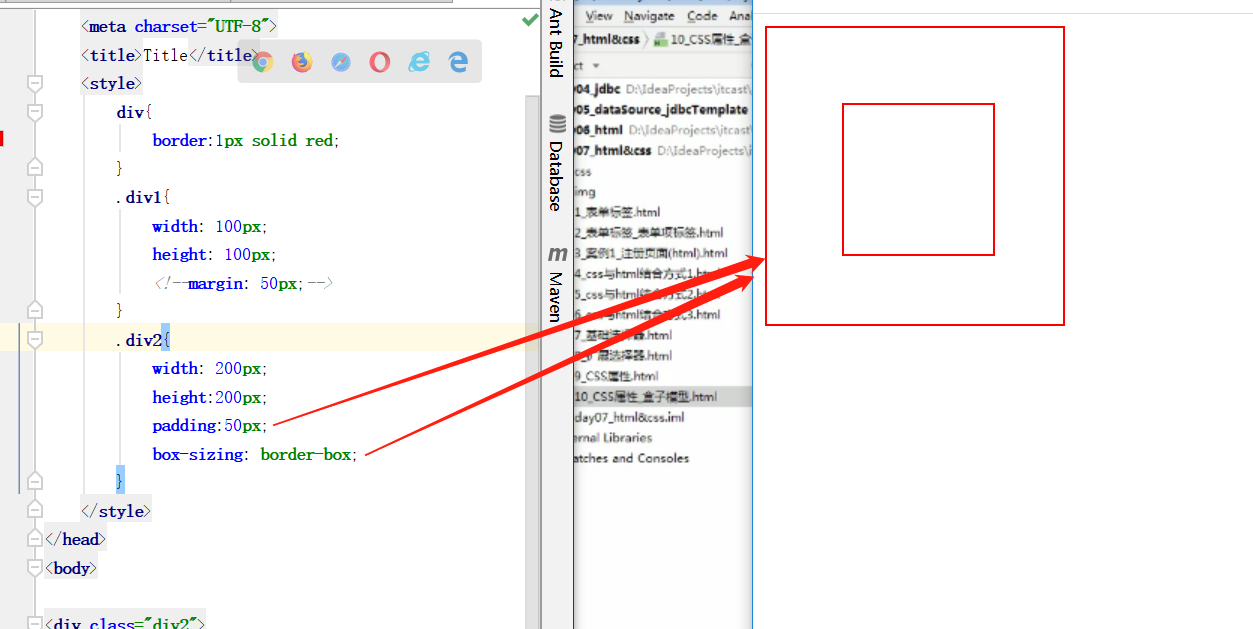Toggle fold at closing brace of div rule
Viewport: 1253px width, 629px height.
pyautogui.click(x=35, y=167)
